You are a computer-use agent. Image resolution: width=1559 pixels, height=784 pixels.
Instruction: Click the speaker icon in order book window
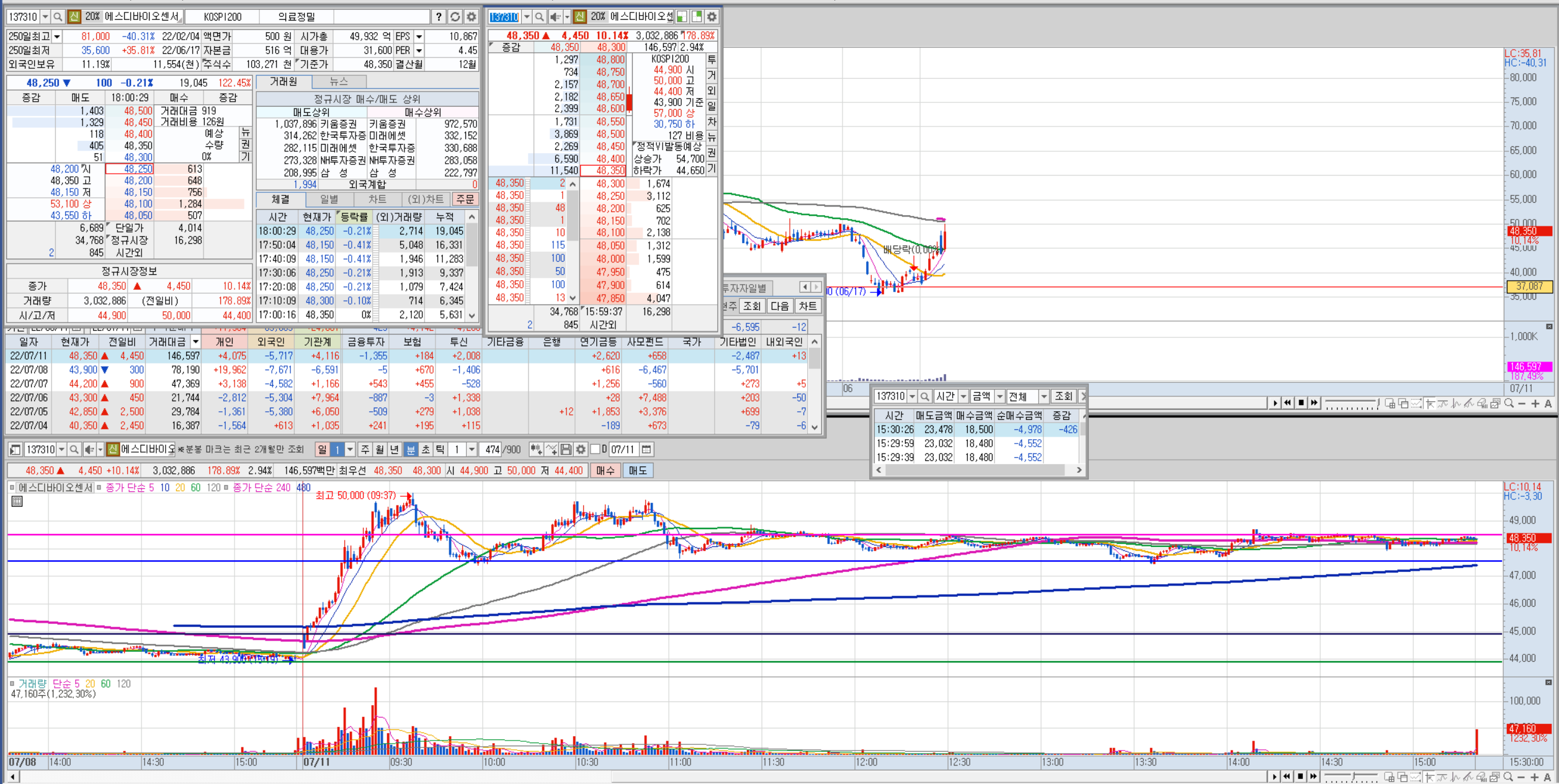555,17
